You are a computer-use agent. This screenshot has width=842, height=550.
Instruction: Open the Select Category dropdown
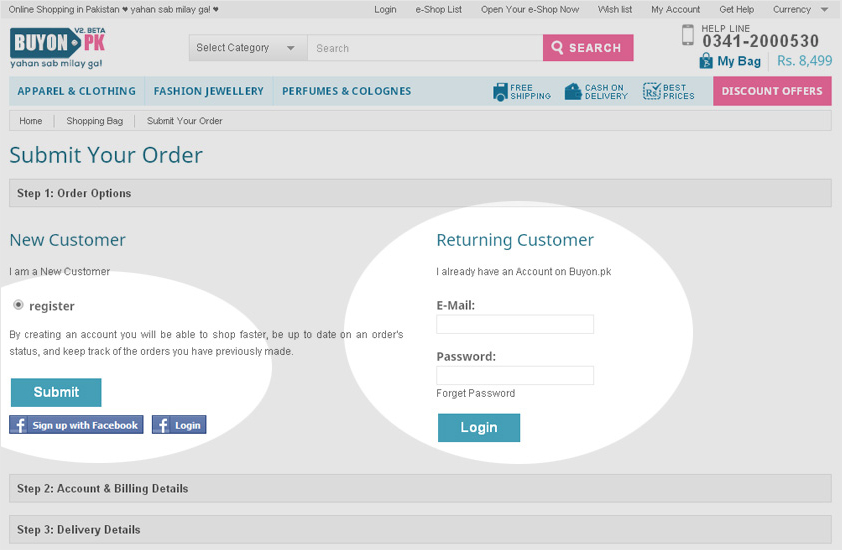coord(248,48)
